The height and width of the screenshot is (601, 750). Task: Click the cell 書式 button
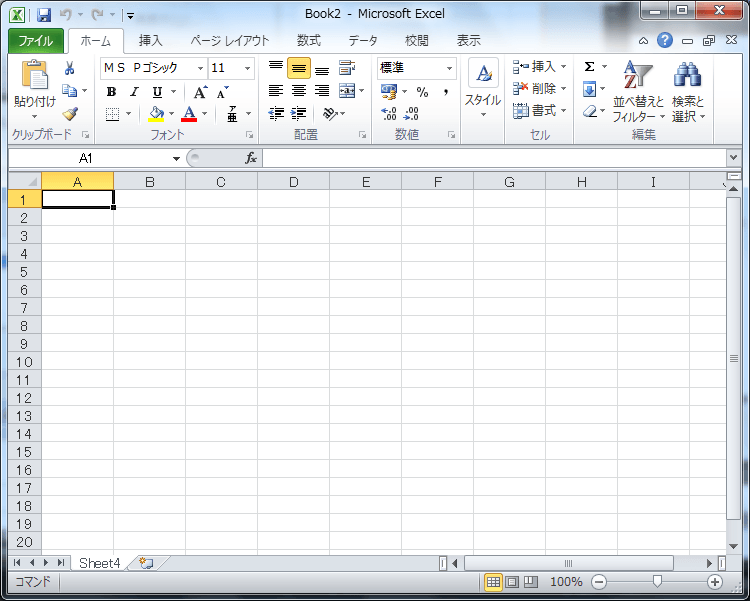pos(540,111)
